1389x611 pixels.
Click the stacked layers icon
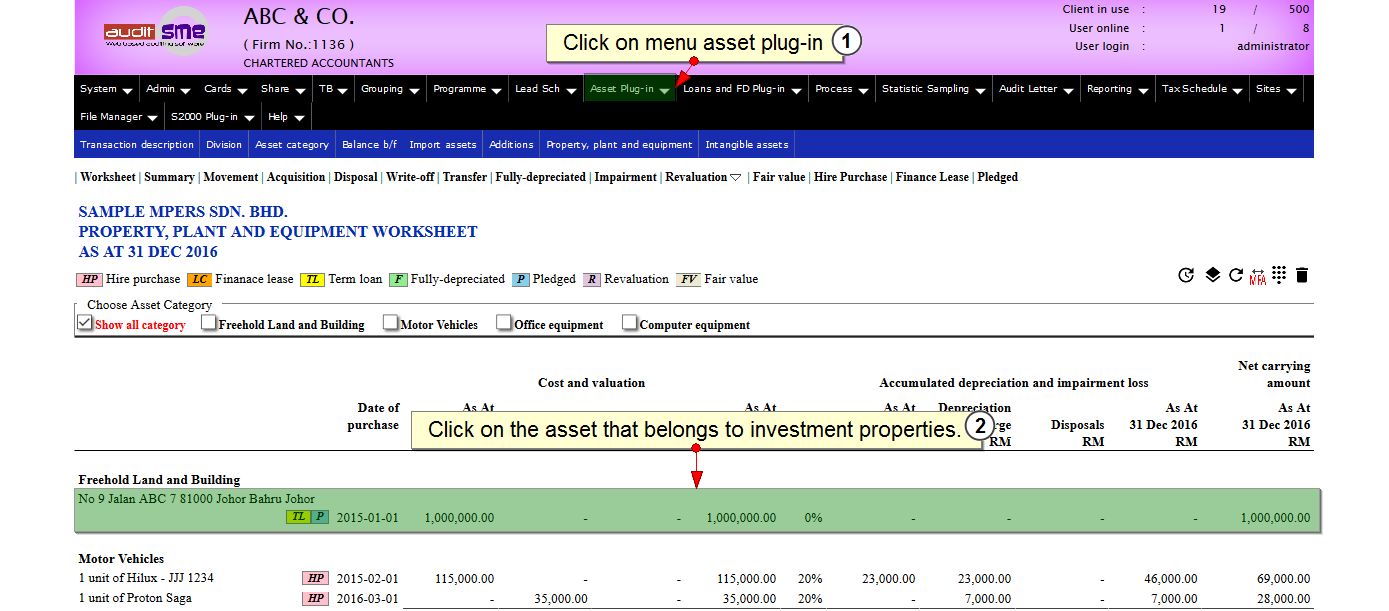tap(1212, 275)
